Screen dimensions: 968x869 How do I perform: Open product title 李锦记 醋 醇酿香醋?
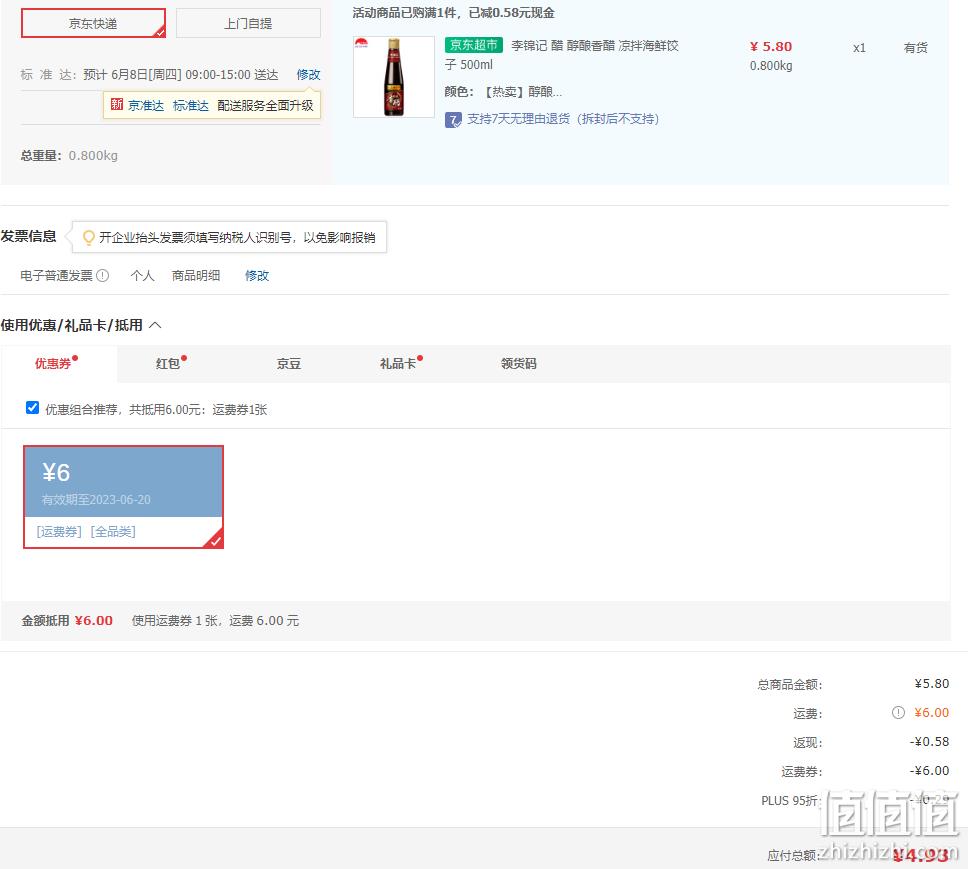pyautogui.click(x=562, y=54)
